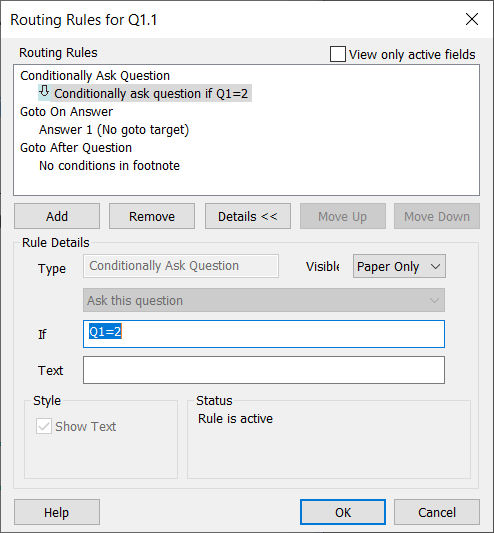Image resolution: width=494 pixels, height=533 pixels.
Task: Open the Visible Paper Only dropdown
Action: (399, 266)
